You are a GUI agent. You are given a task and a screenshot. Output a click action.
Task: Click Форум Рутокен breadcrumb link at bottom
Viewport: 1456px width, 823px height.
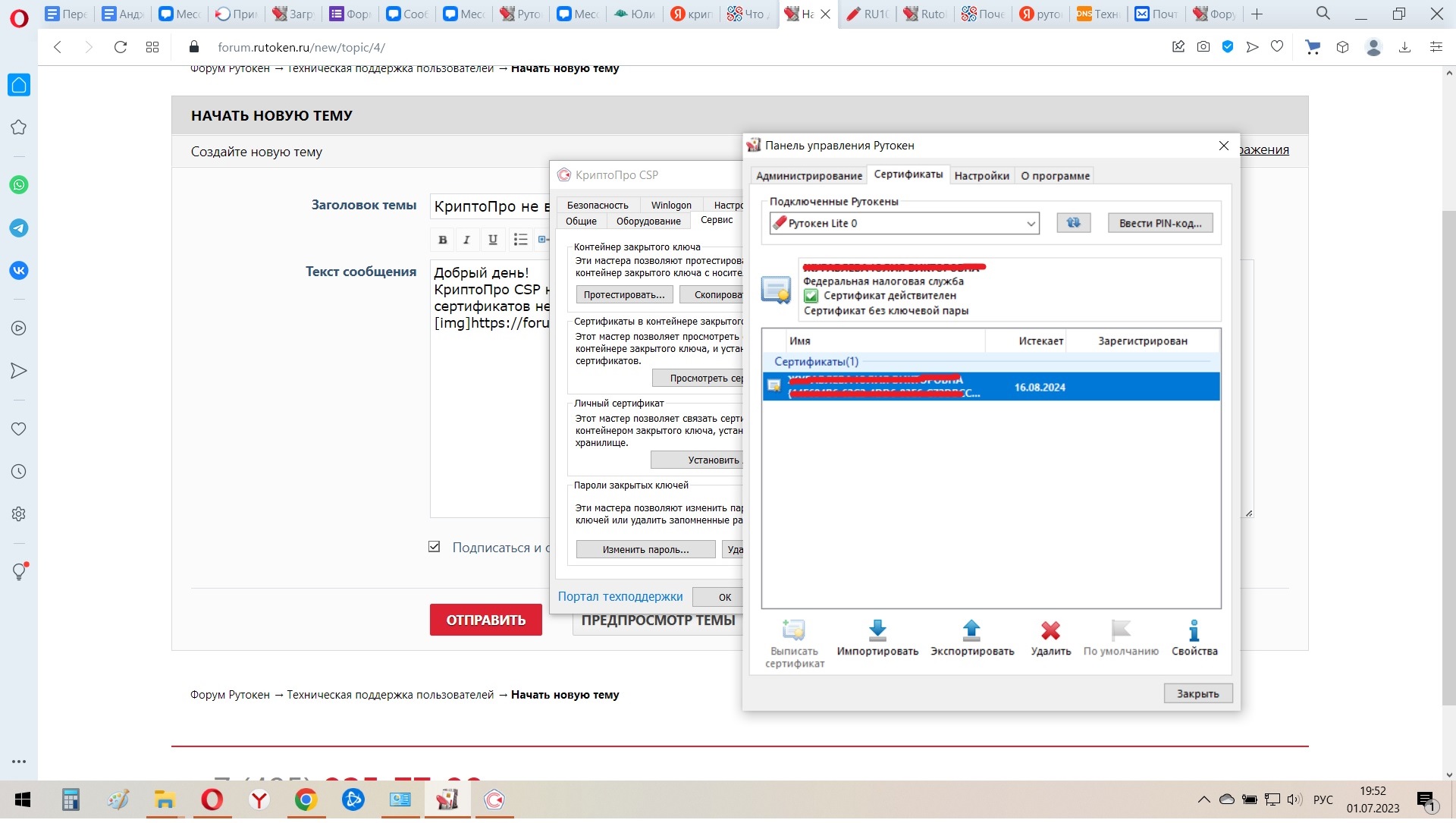point(230,695)
